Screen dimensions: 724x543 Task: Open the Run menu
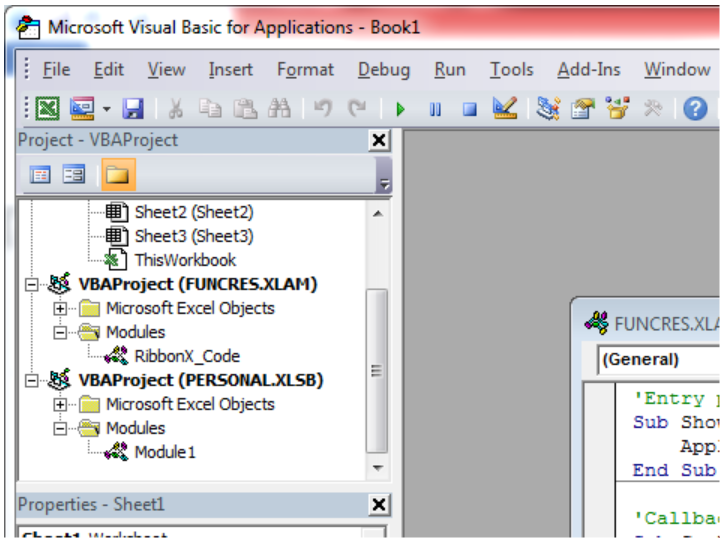(x=450, y=70)
